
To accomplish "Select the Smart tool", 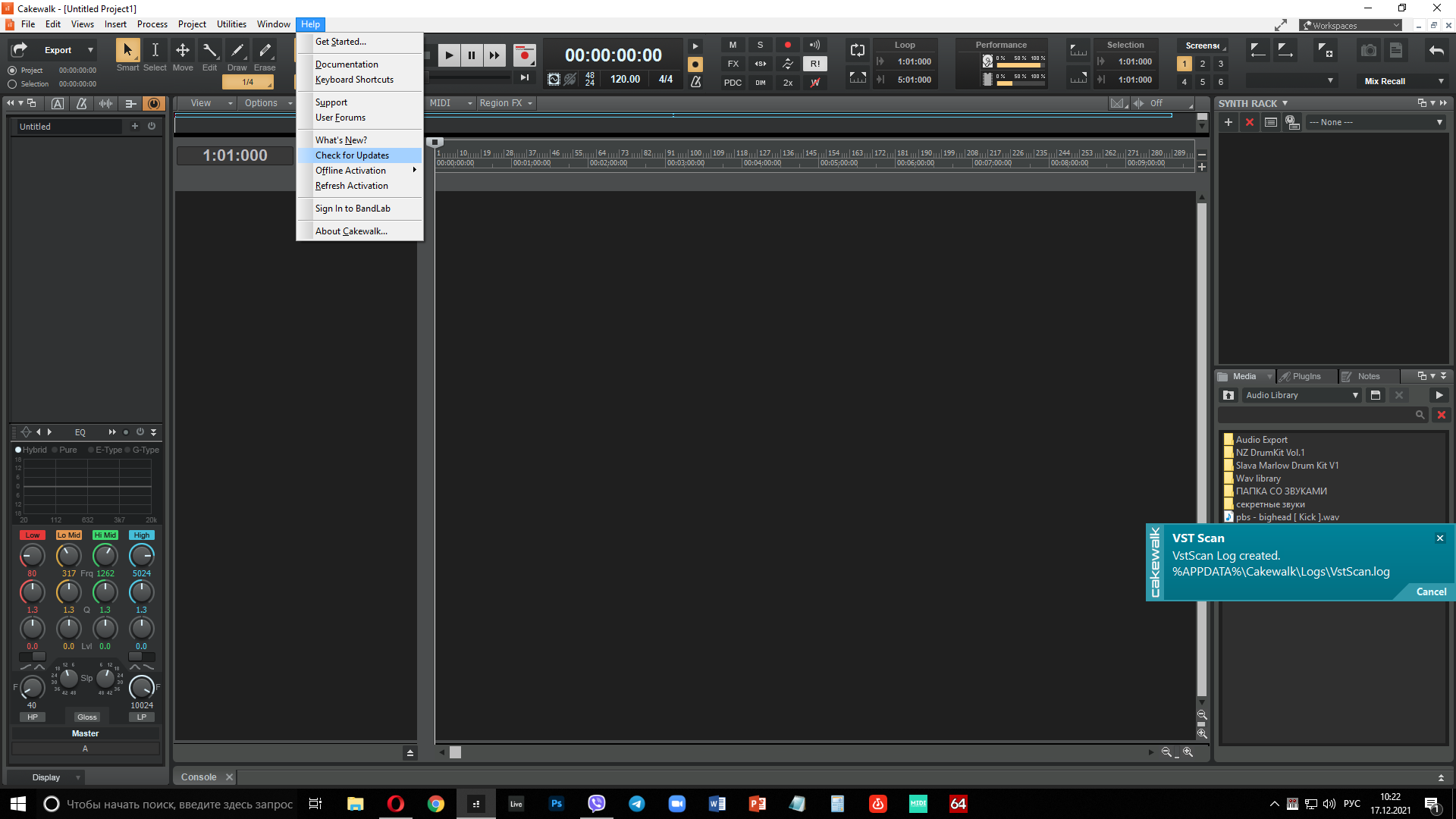I will (x=127, y=51).
